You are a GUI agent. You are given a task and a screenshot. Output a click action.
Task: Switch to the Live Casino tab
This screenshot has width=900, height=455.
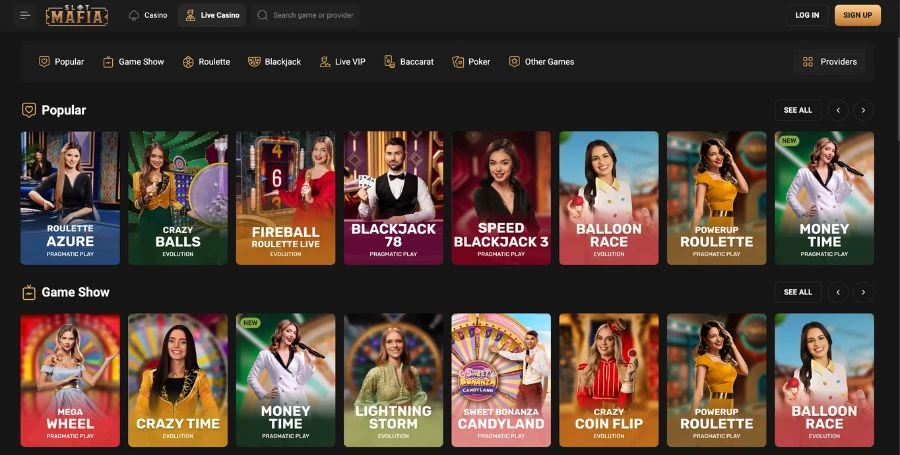tap(212, 15)
